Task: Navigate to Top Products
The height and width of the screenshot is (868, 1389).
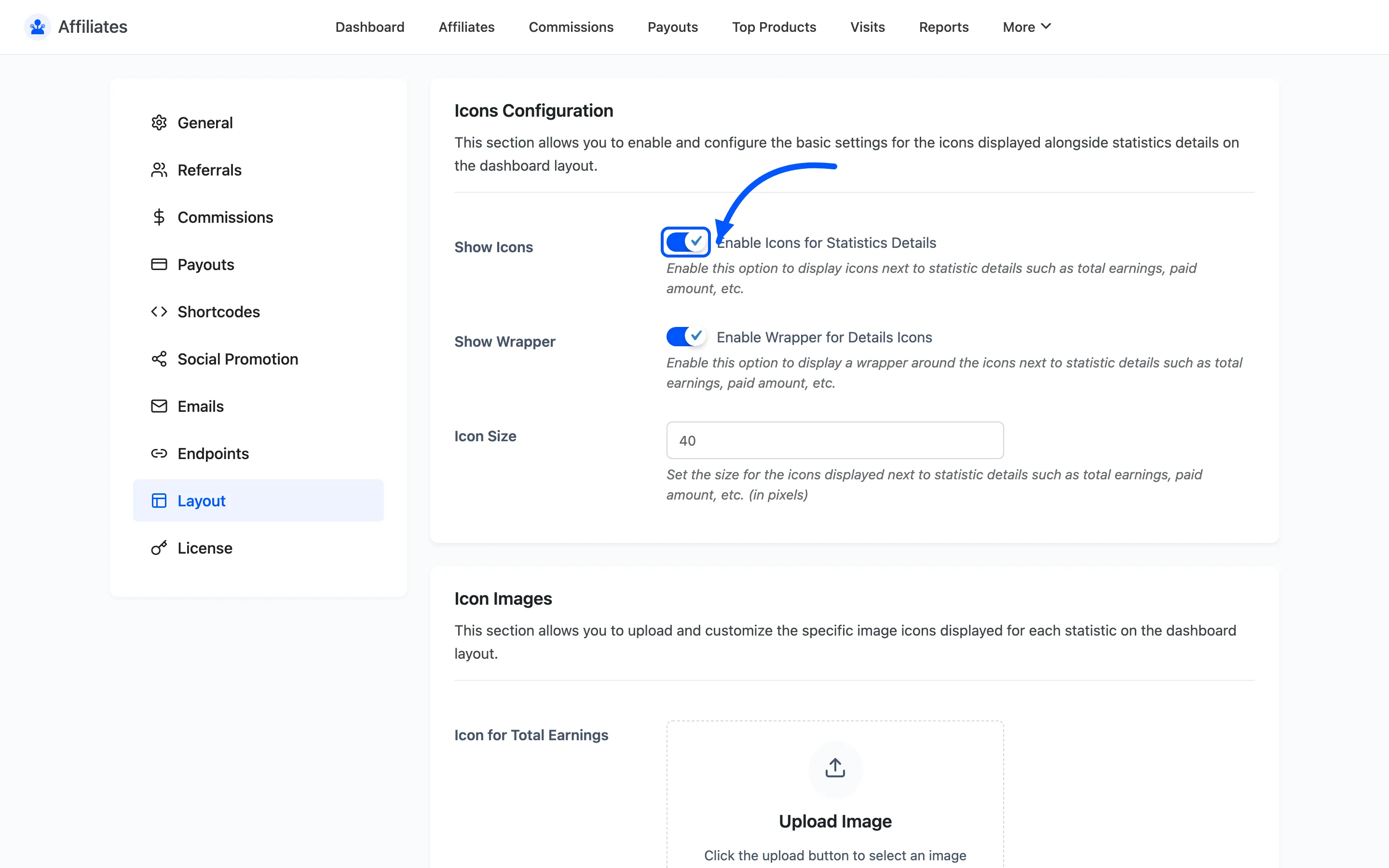Action: click(x=774, y=27)
